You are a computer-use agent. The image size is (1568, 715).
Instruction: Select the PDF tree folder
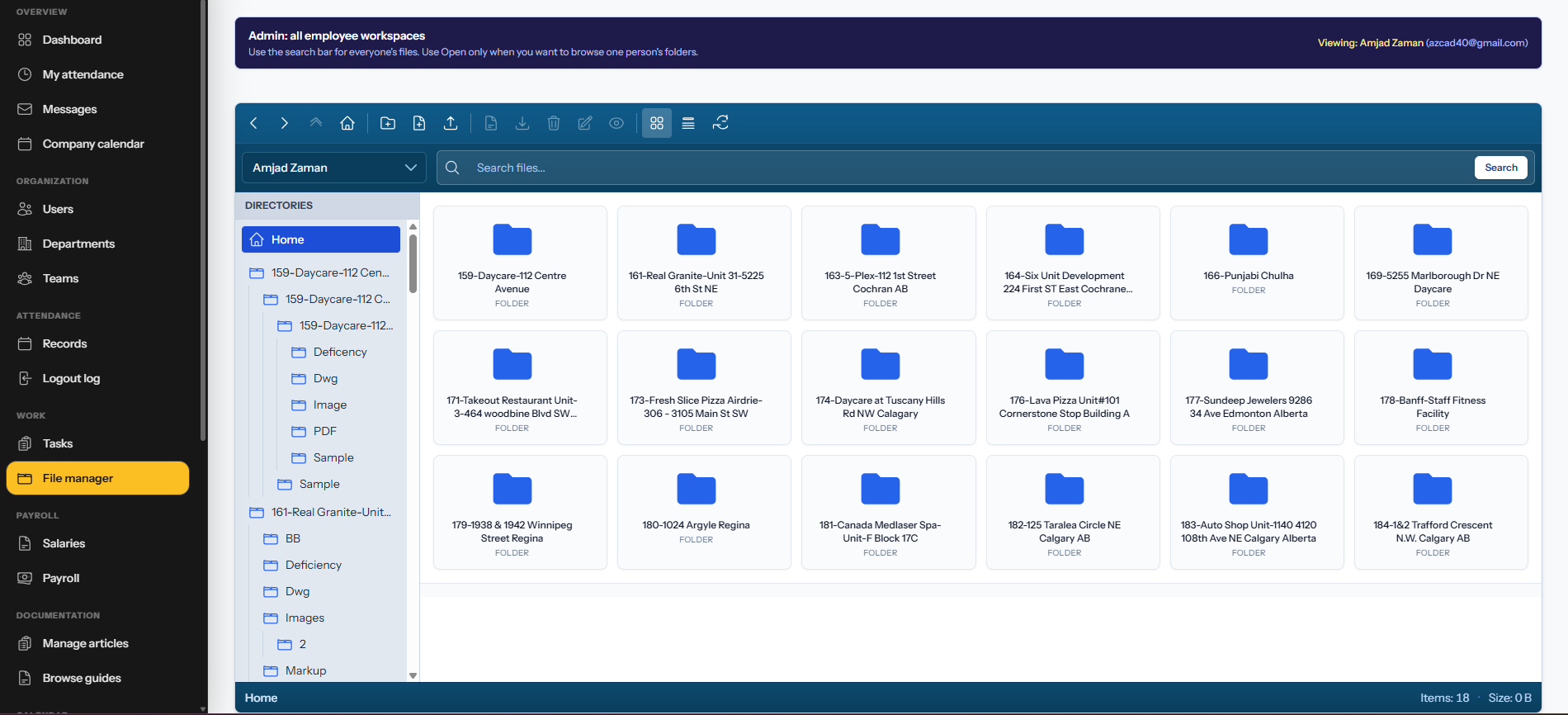pyautogui.click(x=325, y=431)
